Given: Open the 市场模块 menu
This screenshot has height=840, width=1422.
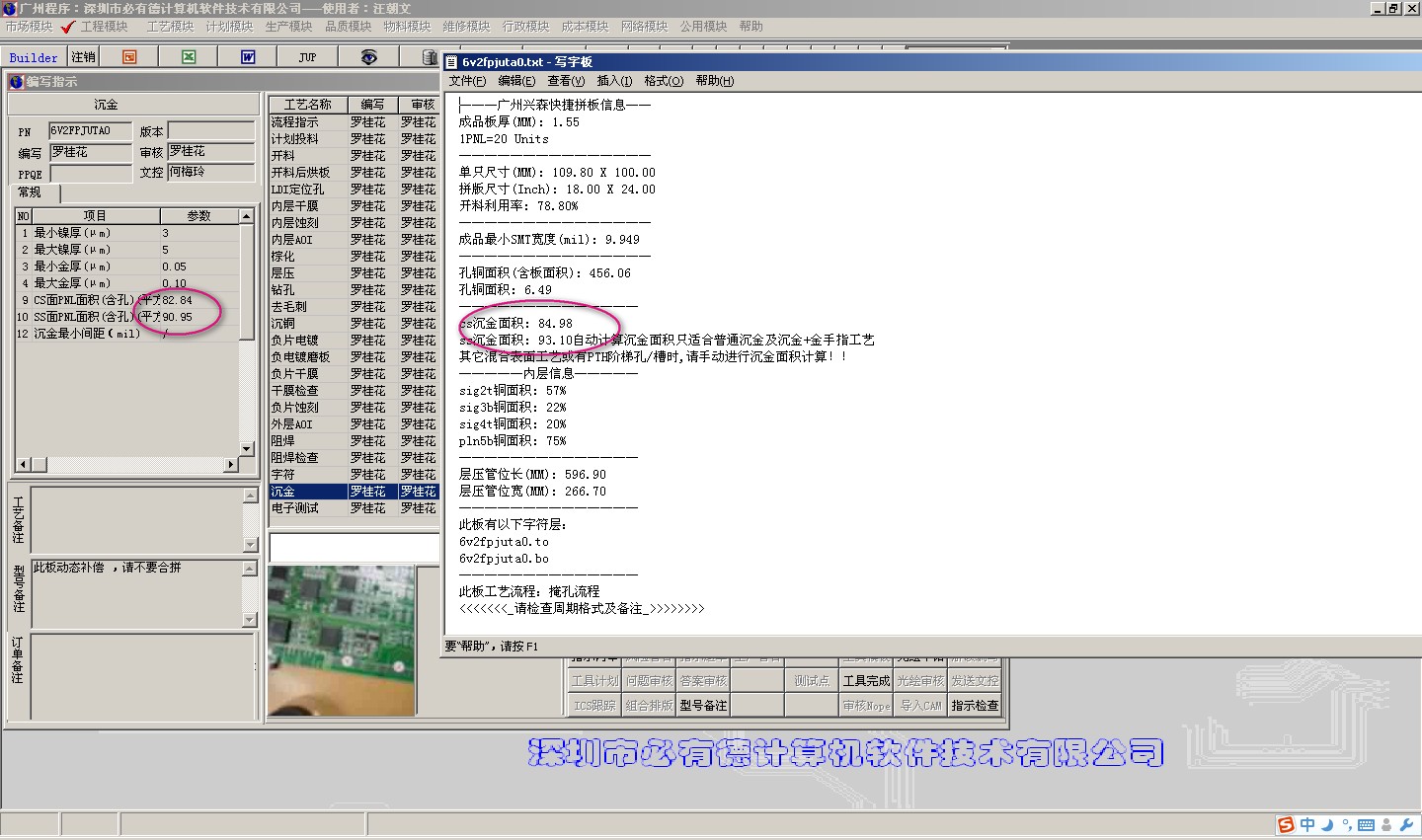Looking at the screenshot, I should coord(29,27).
